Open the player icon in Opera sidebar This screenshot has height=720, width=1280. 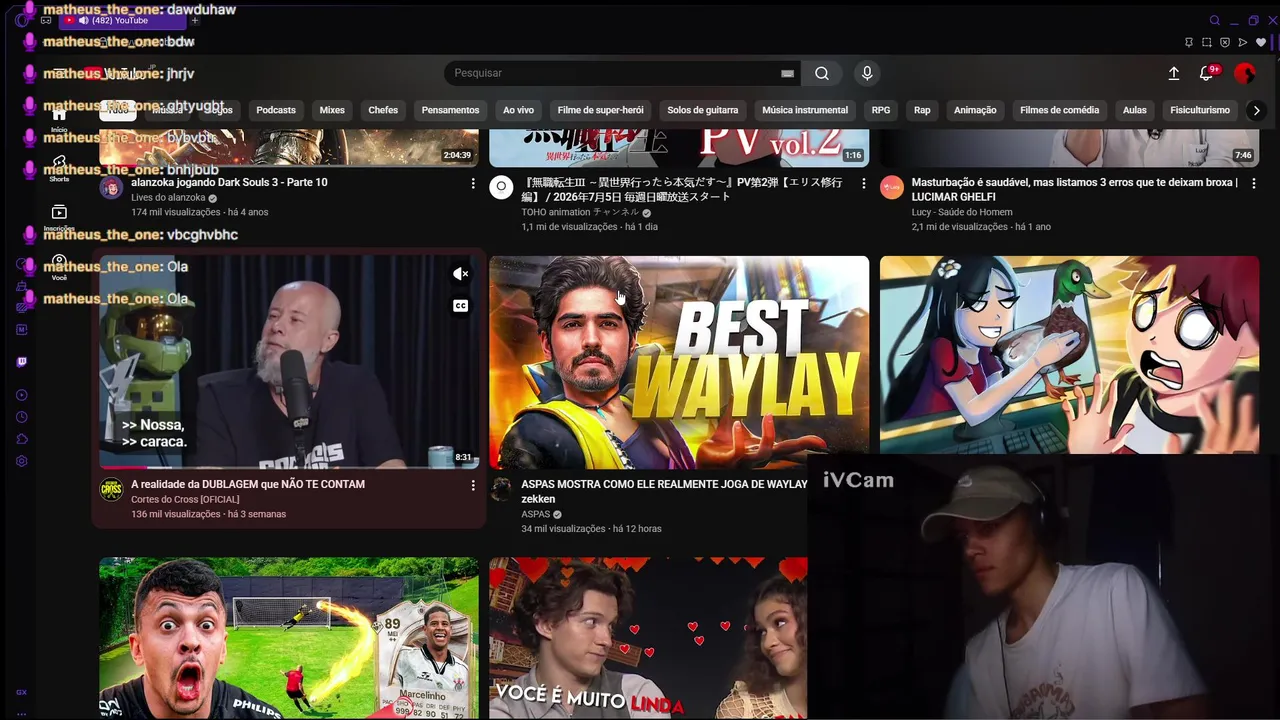[x=22, y=395]
